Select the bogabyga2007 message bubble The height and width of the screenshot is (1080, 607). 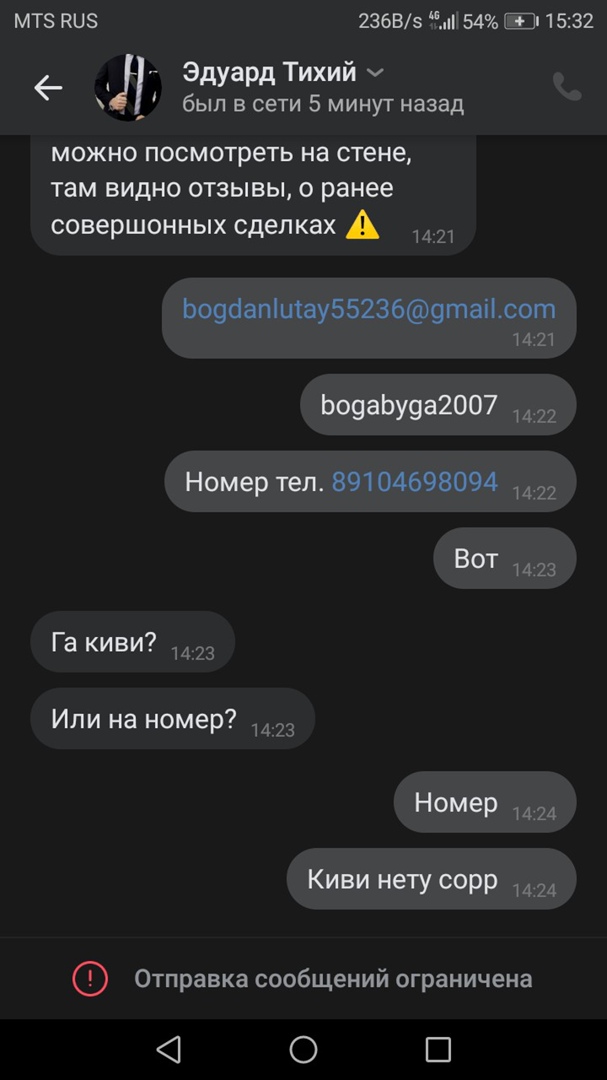tap(438, 405)
